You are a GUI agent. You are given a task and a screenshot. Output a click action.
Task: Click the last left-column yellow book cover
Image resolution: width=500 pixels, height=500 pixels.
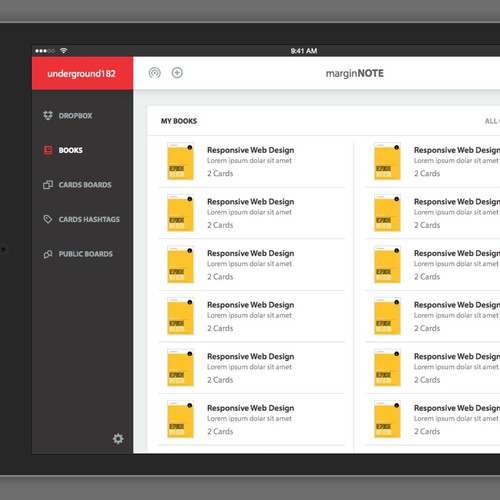pos(180,419)
